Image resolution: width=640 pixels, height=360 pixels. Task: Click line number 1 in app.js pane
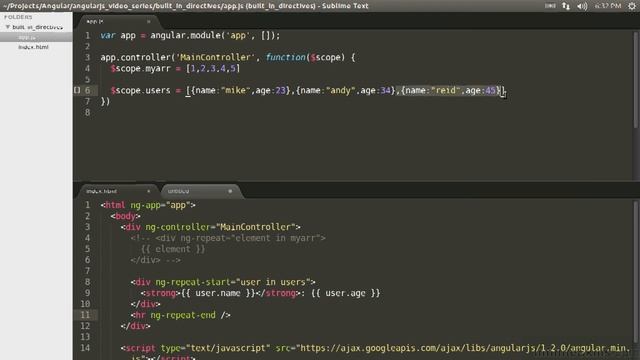[87, 36]
